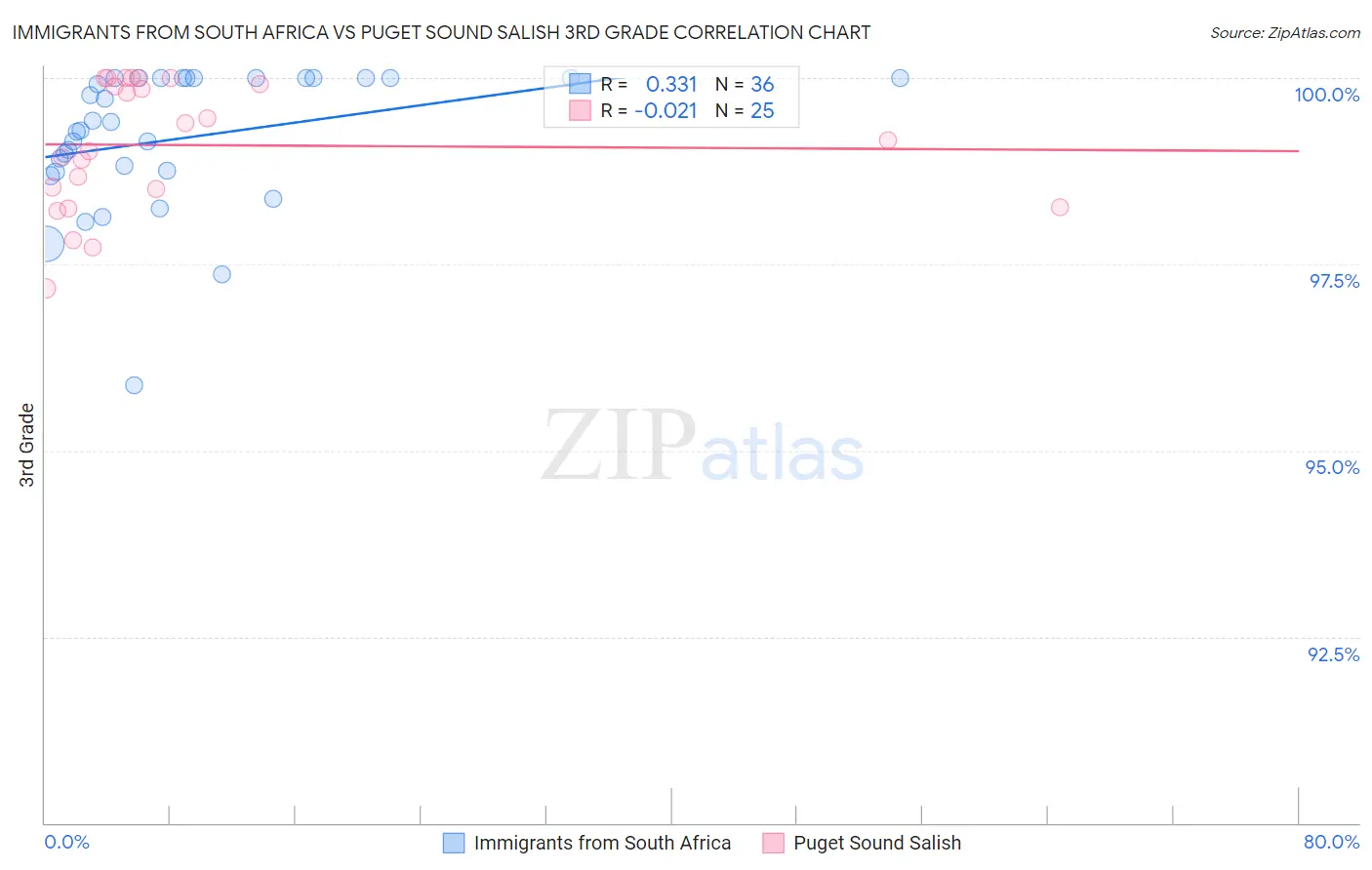1372x870 pixels.
Task: Select the blue data point farthest right at 100%
Action: click(x=900, y=78)
